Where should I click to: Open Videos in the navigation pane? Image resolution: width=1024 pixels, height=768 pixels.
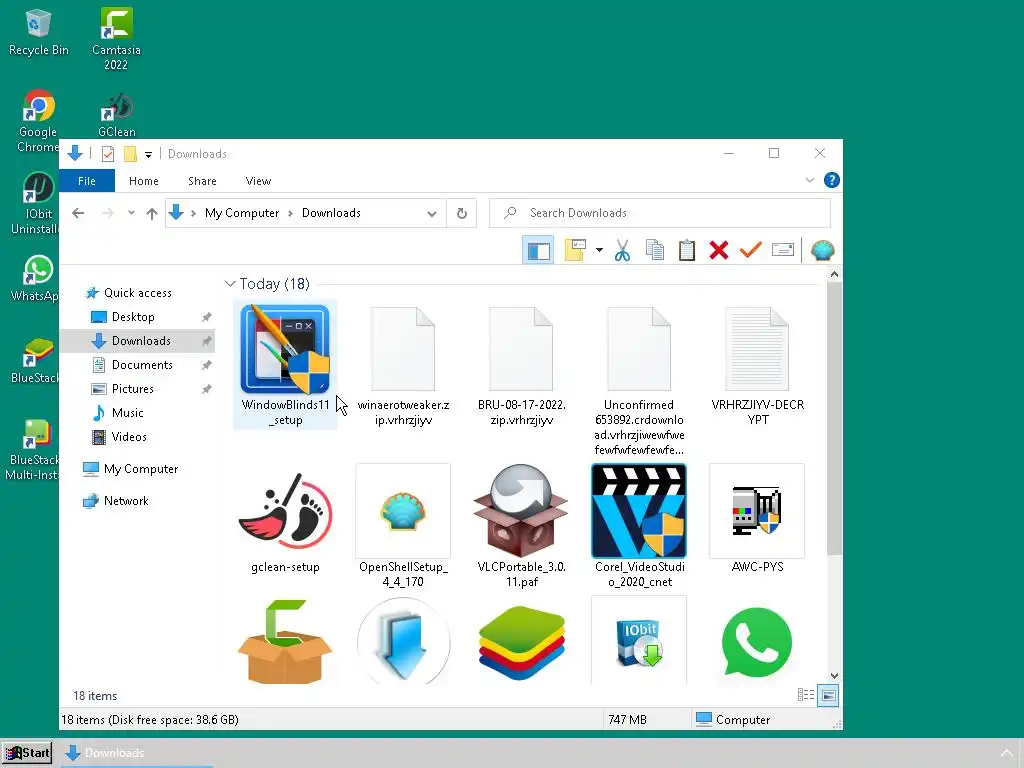[129, 437]
